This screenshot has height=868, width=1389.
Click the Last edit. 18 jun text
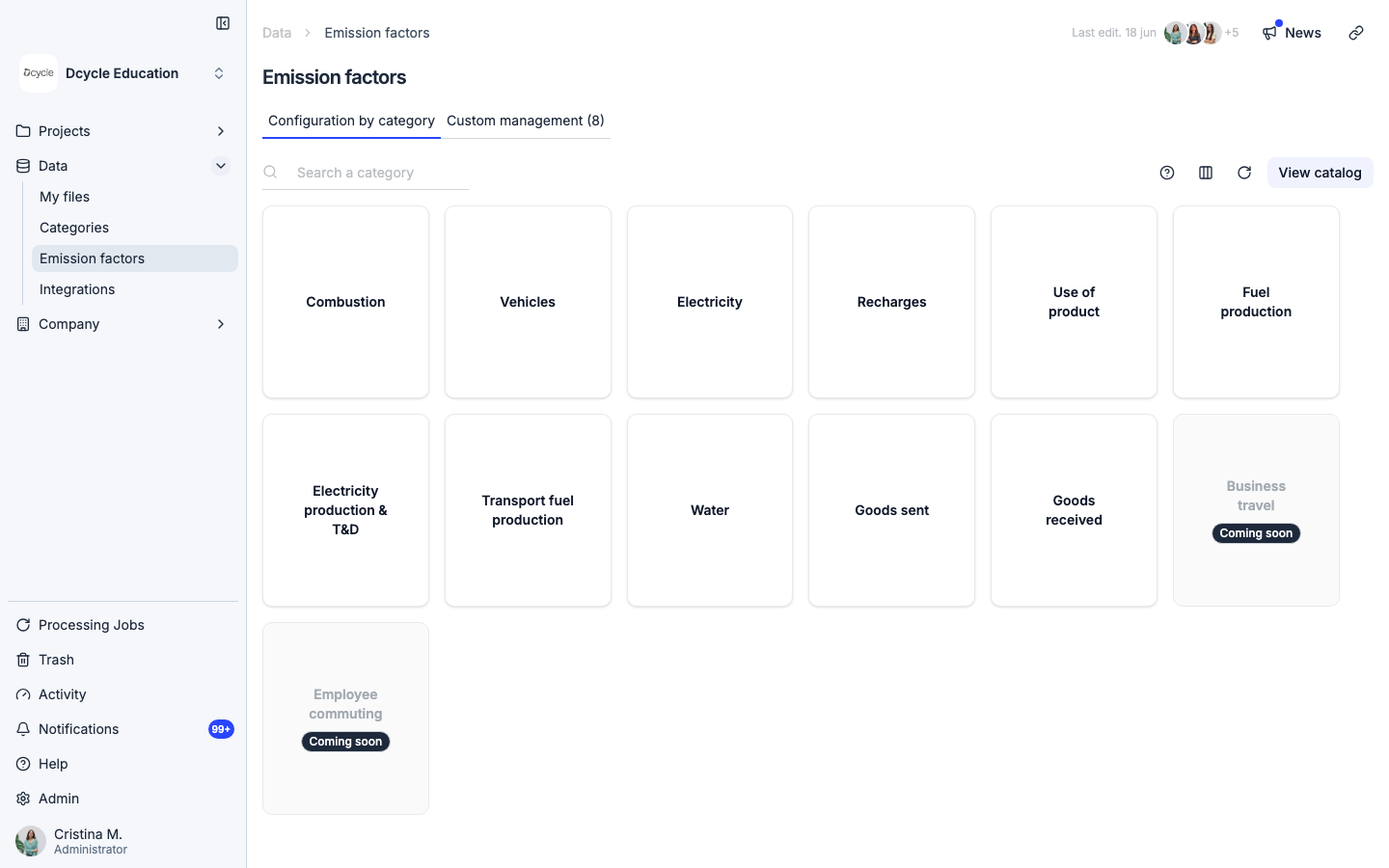(x=1113, y=33)
